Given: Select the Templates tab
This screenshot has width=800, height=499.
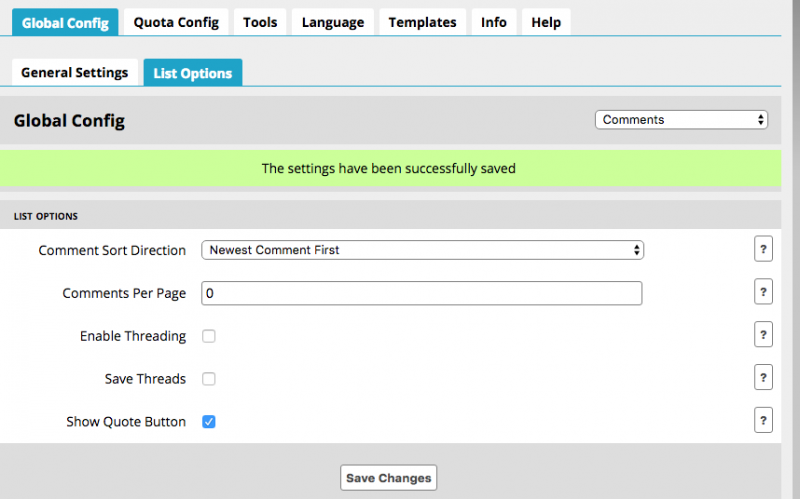Looking at the screenshot, I should click(x=422, y=22).
